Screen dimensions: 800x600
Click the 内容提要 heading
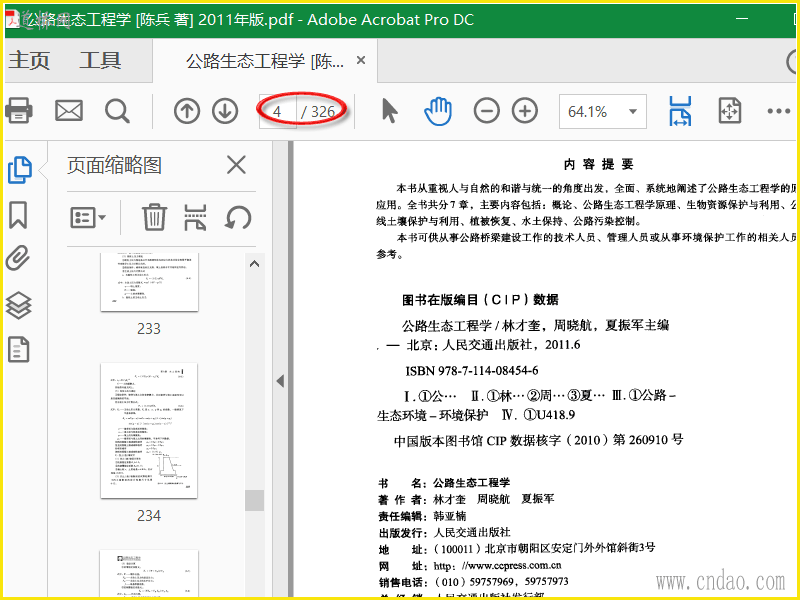click(x=598, y=164)
